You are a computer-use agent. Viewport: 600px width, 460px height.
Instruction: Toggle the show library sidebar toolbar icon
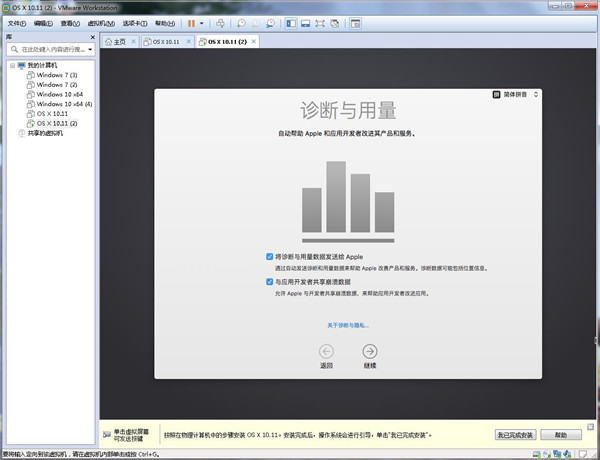291,24
